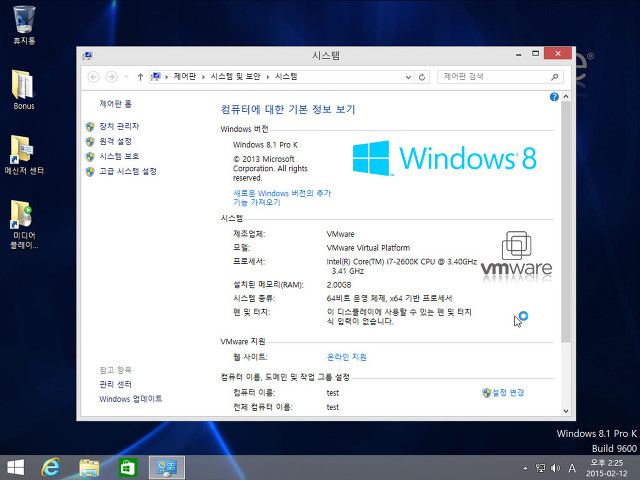This screenshot has width=640, height=480.
Task: Click the System control panel taskbar button
Action: click(167, 468)
